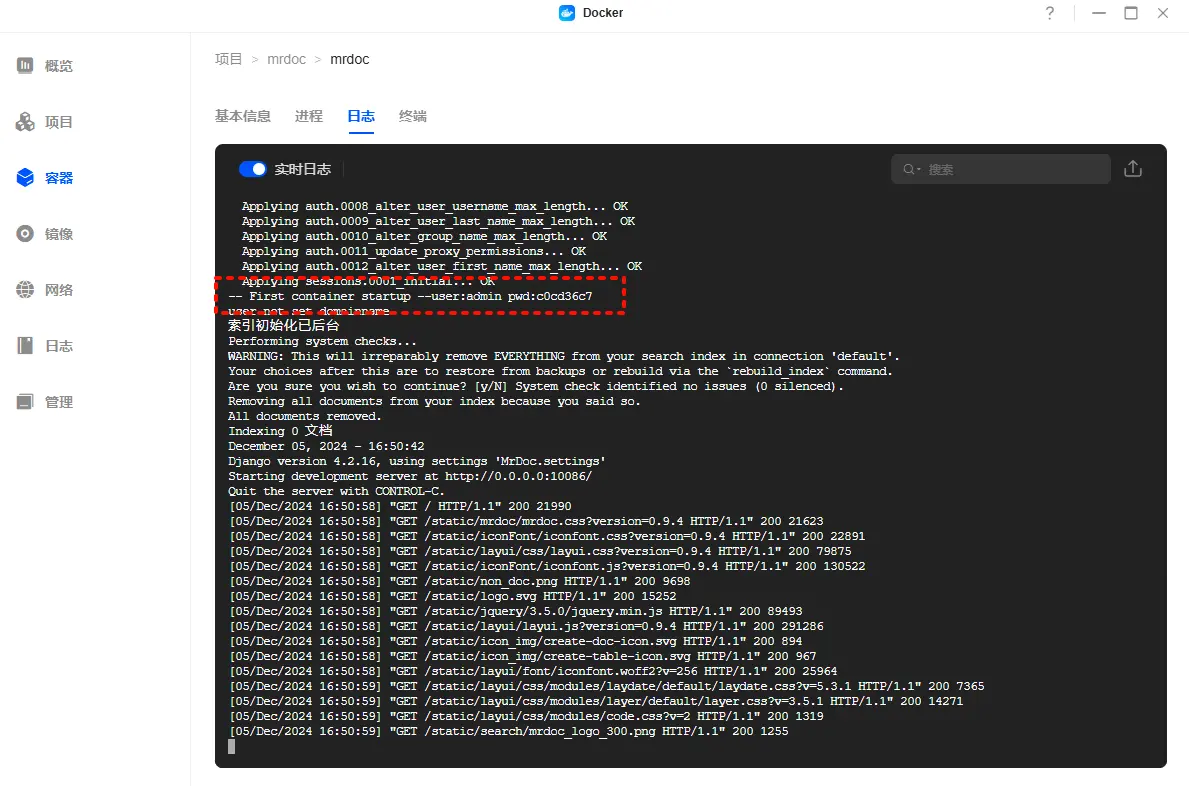Image resolution: width=1189 pixels, height=786 pixels.
Task: Open the 镜像 image disc icon
Action: (26, 234)
